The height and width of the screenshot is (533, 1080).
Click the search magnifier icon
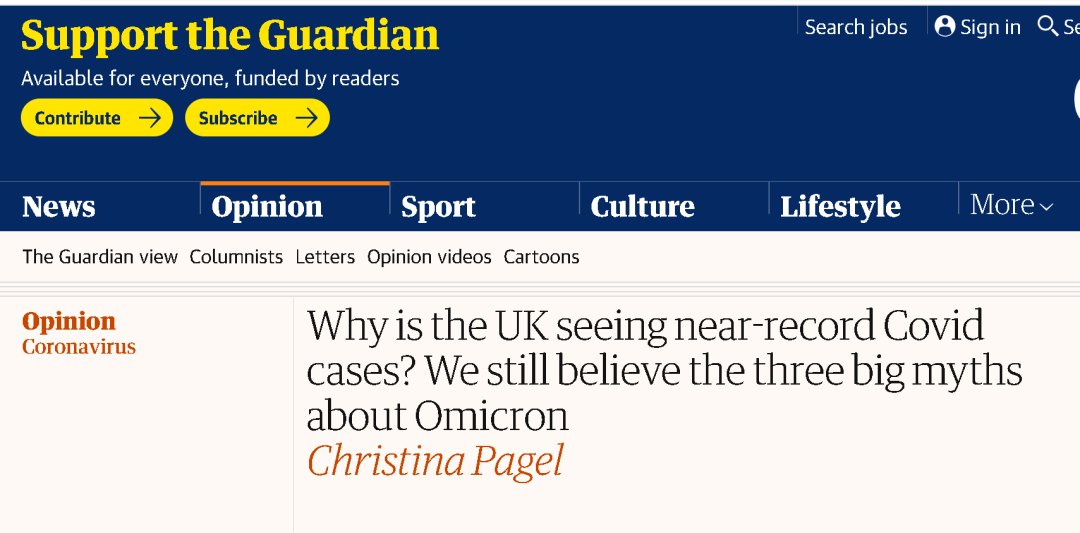point(1047,26)
